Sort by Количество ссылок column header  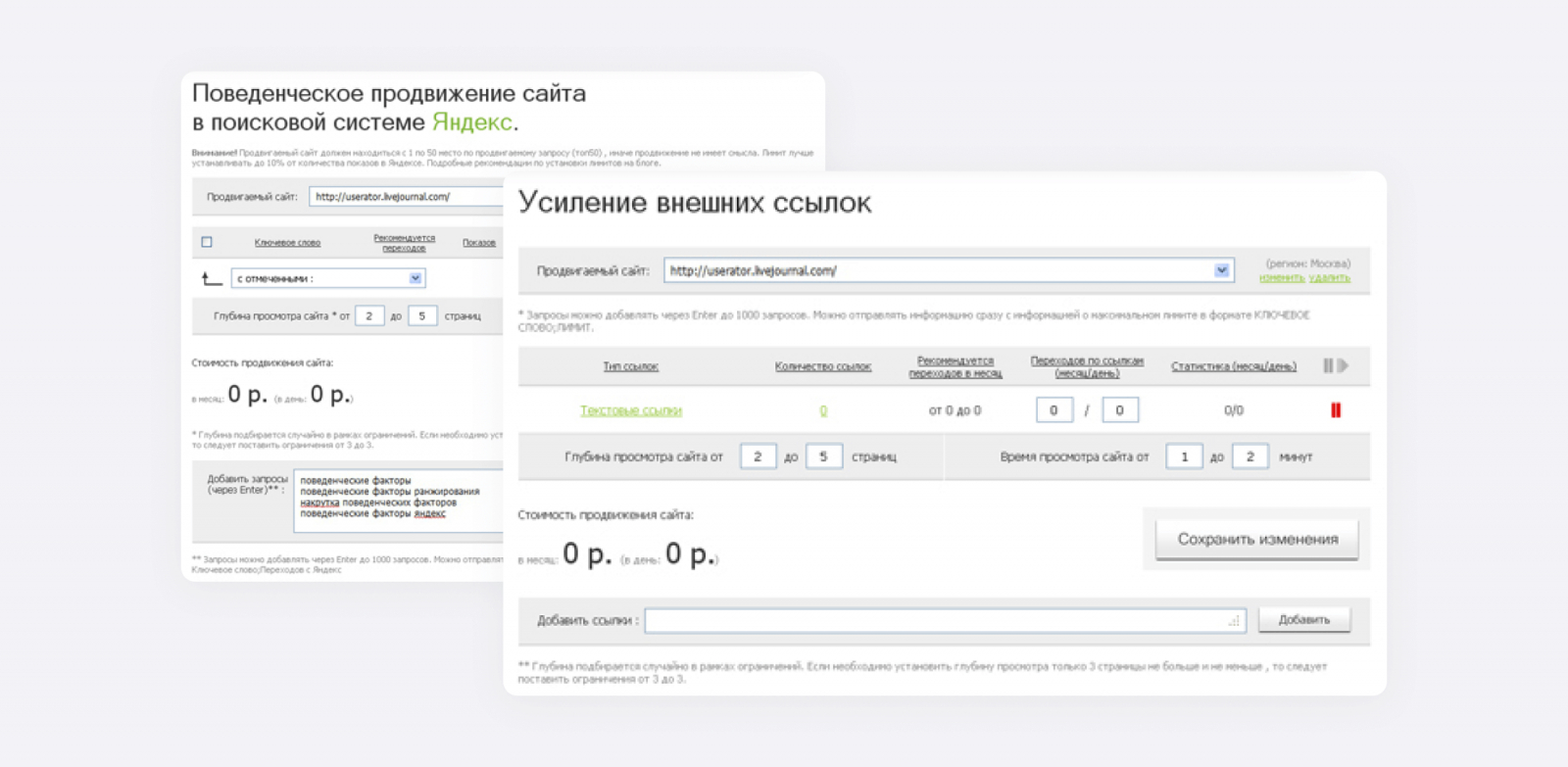(x=822, y=366)
